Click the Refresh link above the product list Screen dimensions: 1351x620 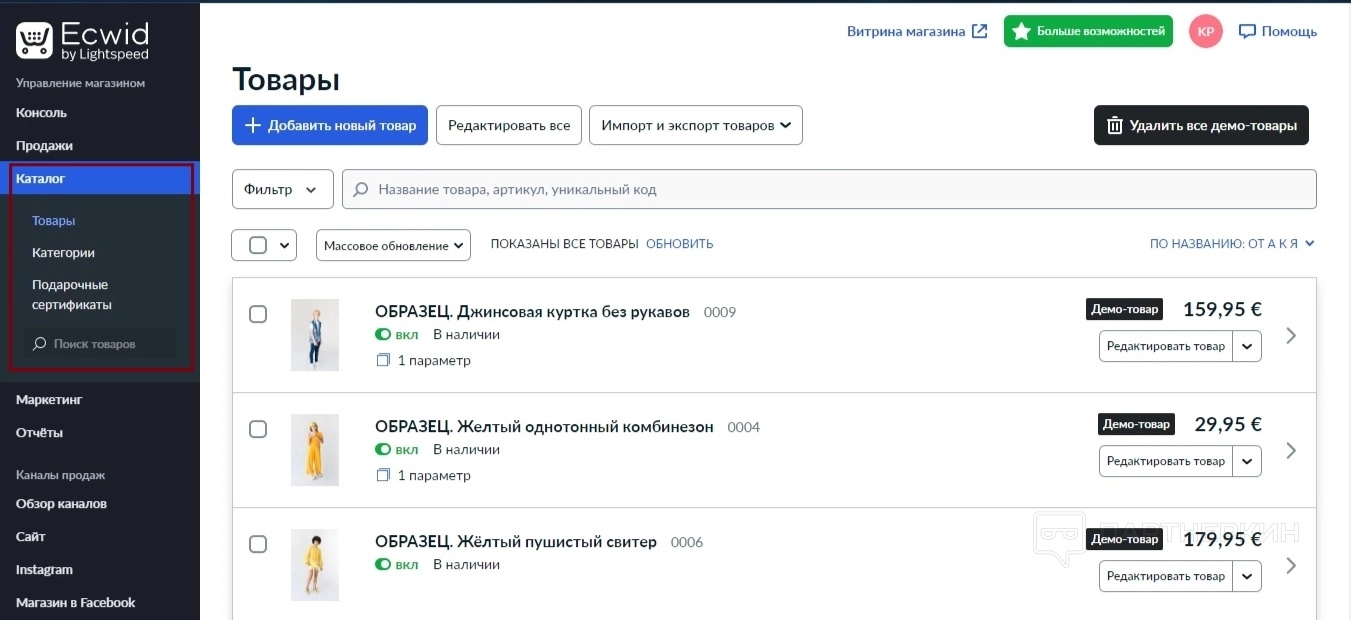(679, 244)
